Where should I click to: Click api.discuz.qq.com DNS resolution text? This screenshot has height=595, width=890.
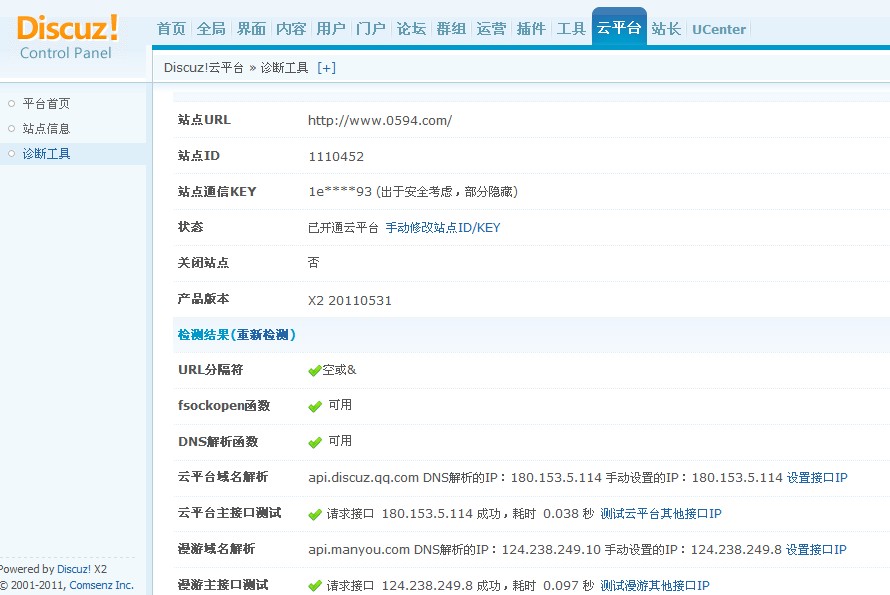point(545,478)
